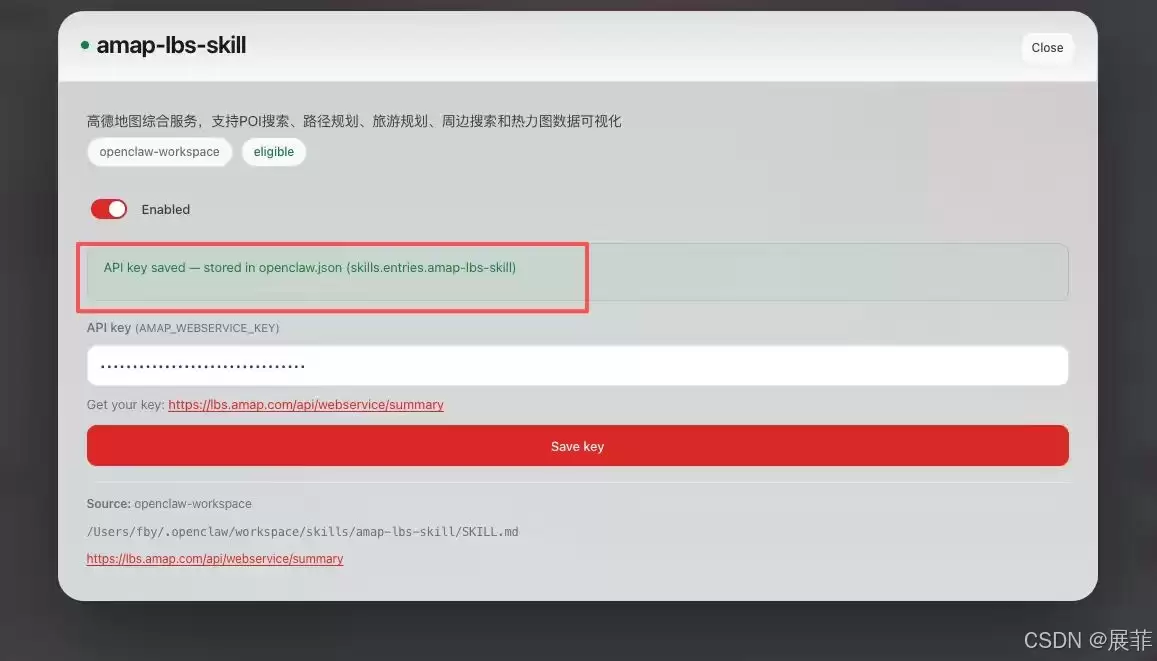Click the Save key button
Viewport: 1157px width, 661px height.
click(x=577, y=446)
